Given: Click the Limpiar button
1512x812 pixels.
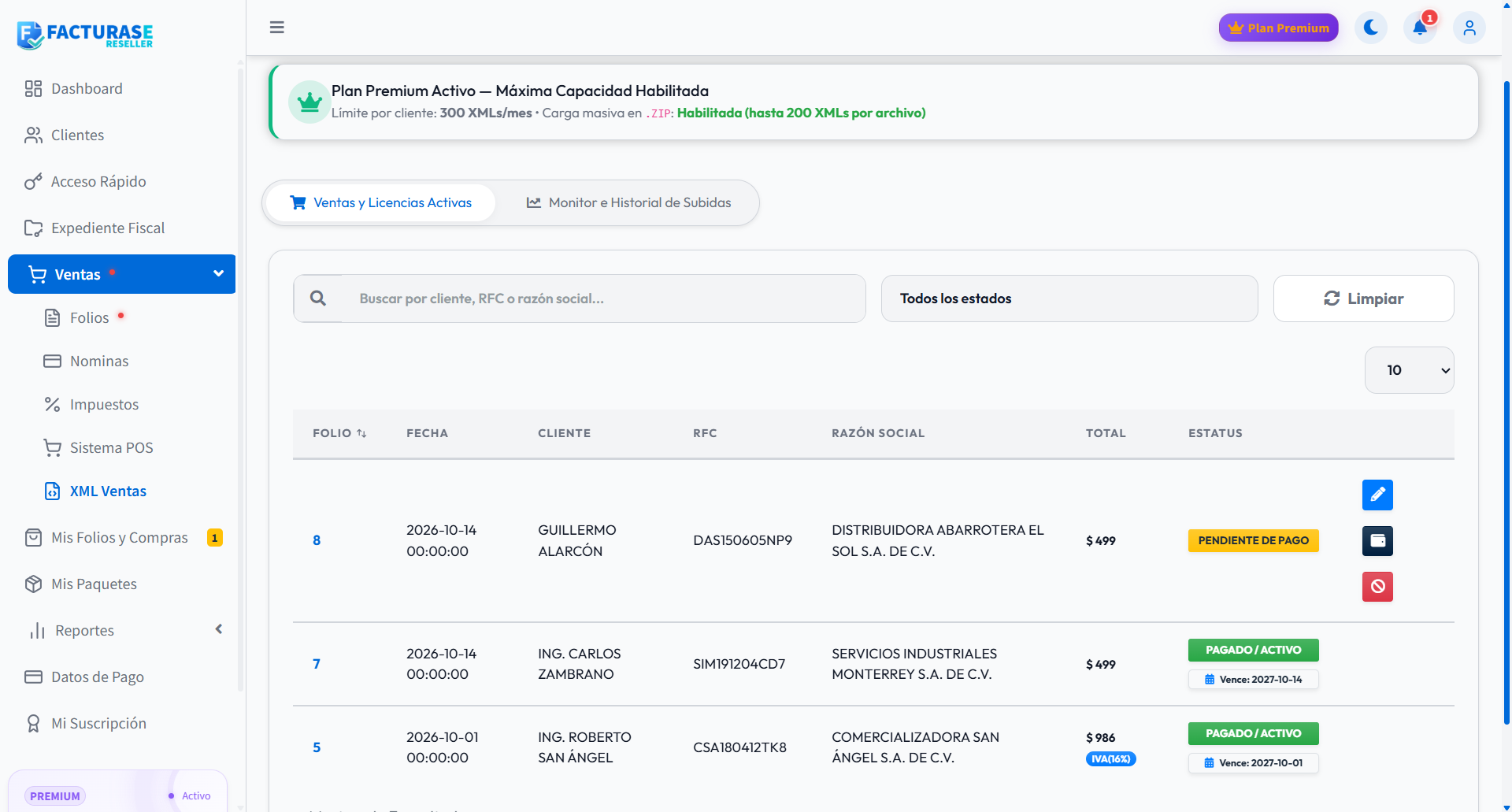Looking at the screenshot, I should tap(1363, 298).
